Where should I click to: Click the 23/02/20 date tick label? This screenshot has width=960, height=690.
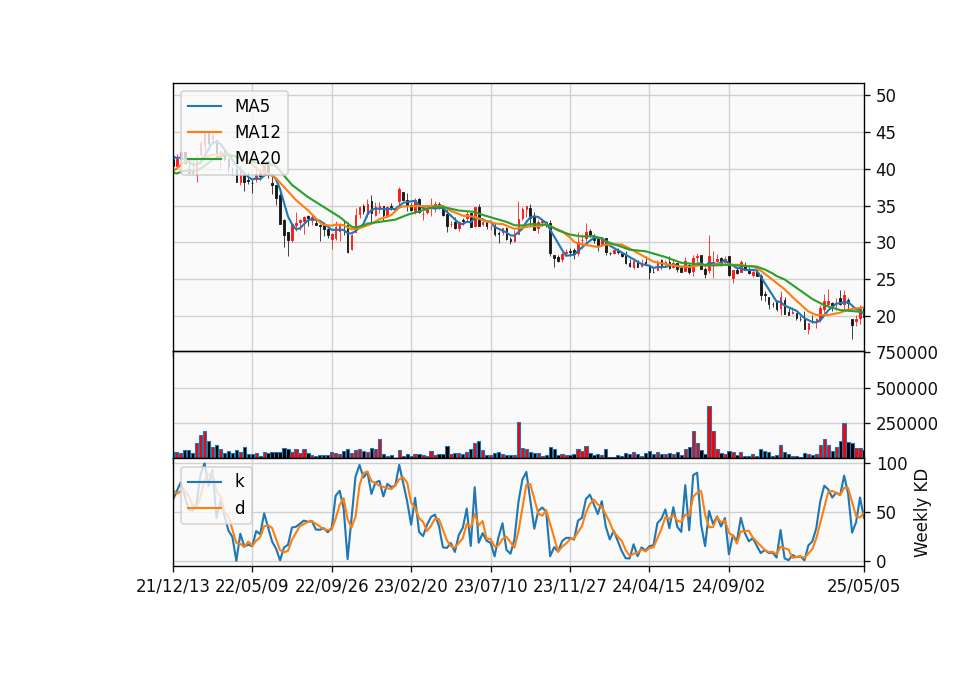click(411, 586)
